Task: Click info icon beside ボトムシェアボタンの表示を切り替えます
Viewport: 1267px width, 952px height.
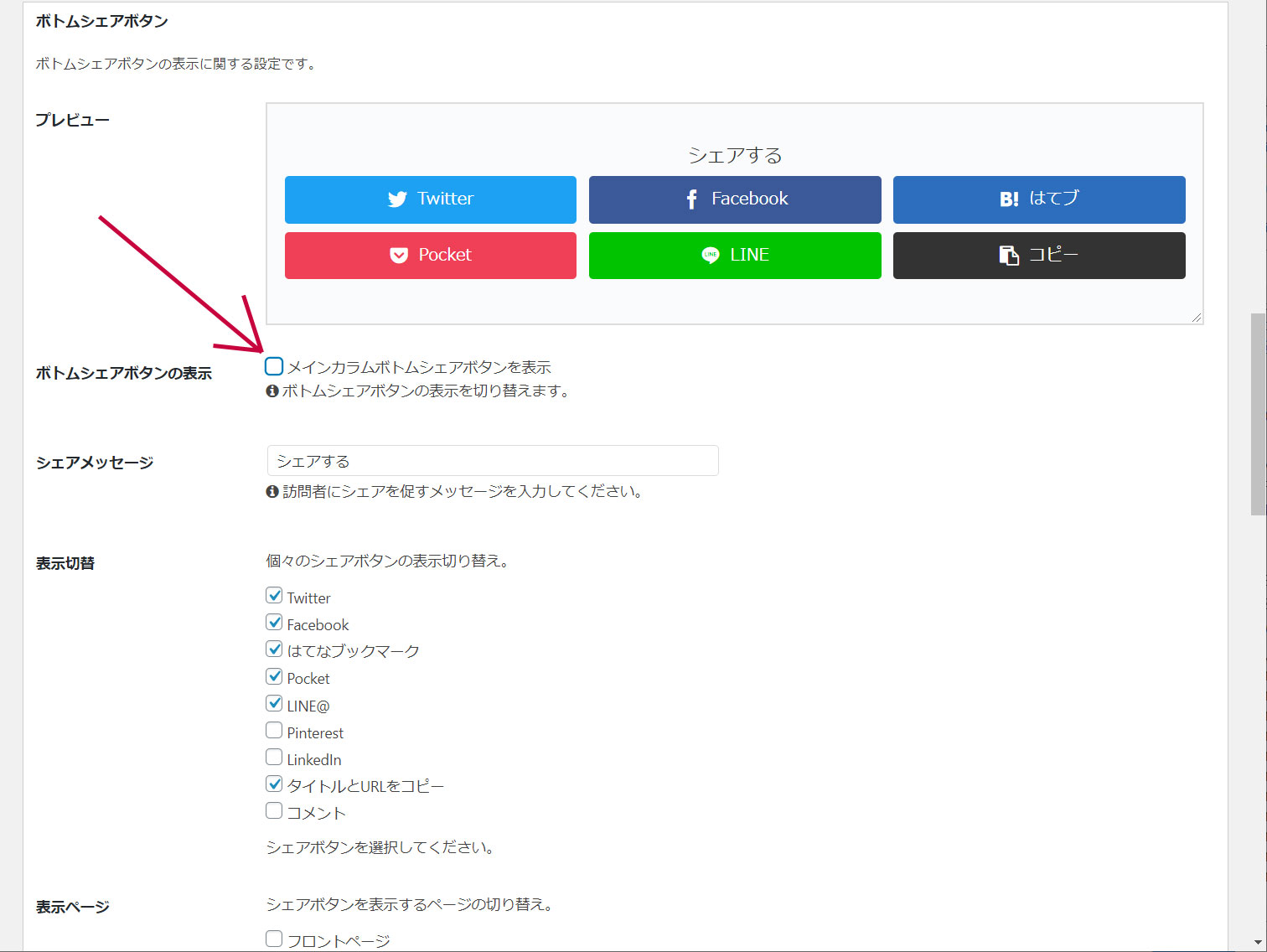Action: pos(272,391)
